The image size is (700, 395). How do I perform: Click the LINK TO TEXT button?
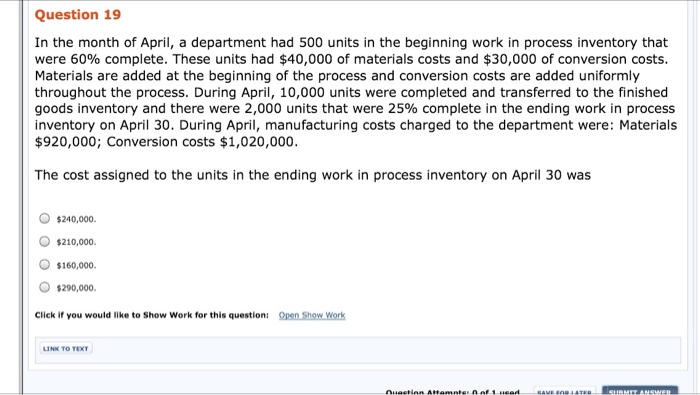[x=66, y=349]
